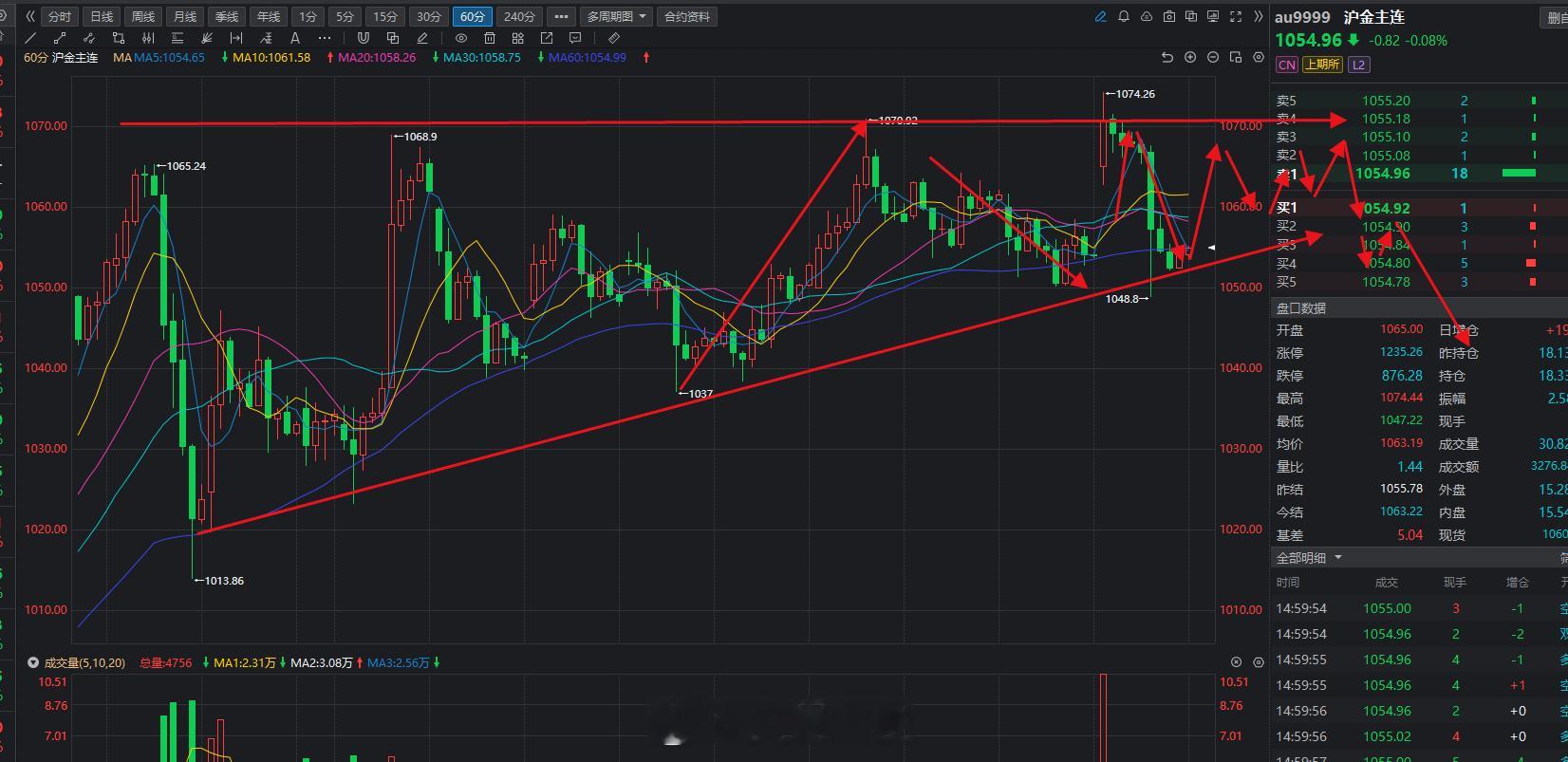Collapse the right quote panel chevrons
Screen dimensions: 1568x762
click(1259, 16)
